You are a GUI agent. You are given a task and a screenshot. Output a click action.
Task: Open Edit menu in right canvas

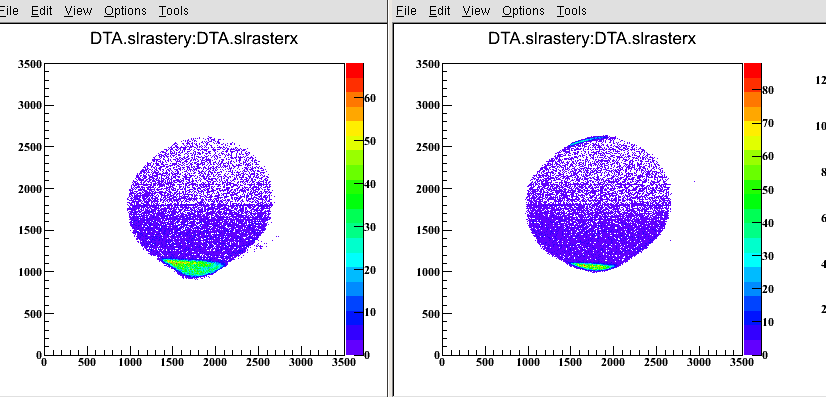click(x=440, y=11)
